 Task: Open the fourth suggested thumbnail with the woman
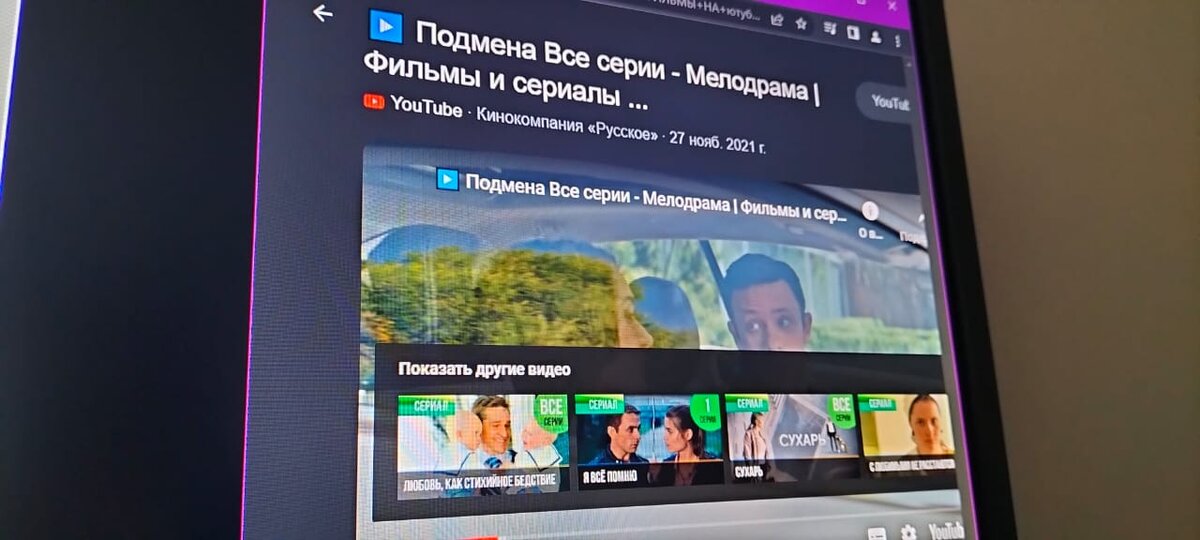point(906,433)
